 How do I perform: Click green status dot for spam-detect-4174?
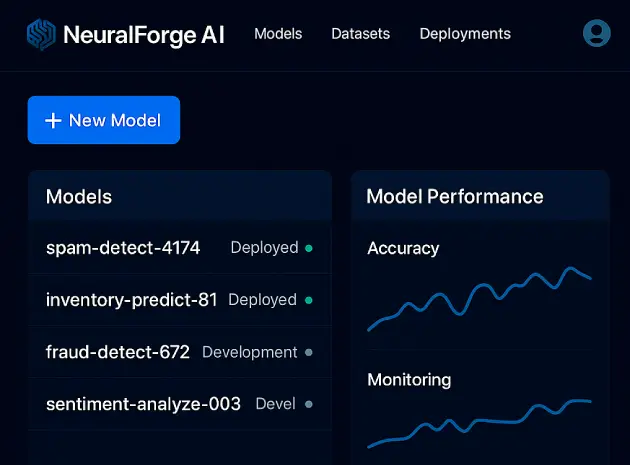coord(309,248)
